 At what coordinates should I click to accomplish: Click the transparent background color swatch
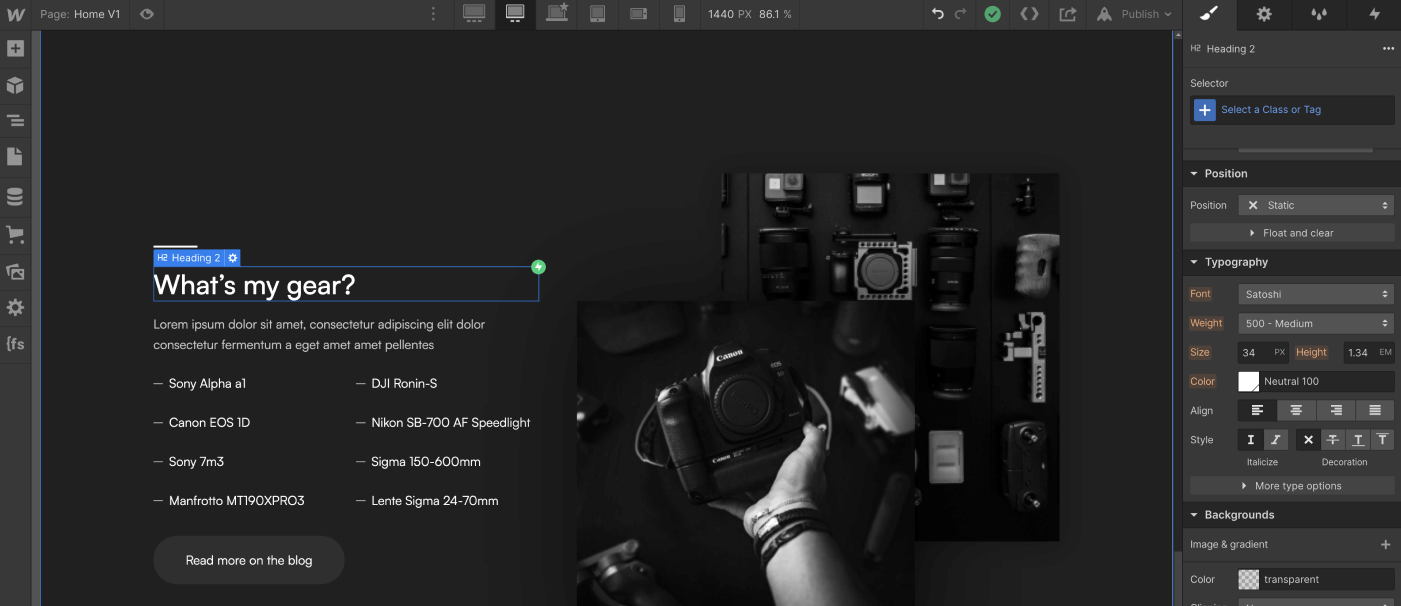(1249, 579)
